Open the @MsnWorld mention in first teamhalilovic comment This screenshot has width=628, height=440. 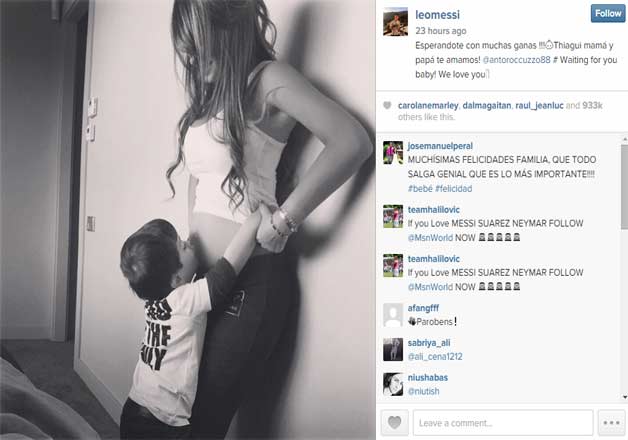point(430,238)
